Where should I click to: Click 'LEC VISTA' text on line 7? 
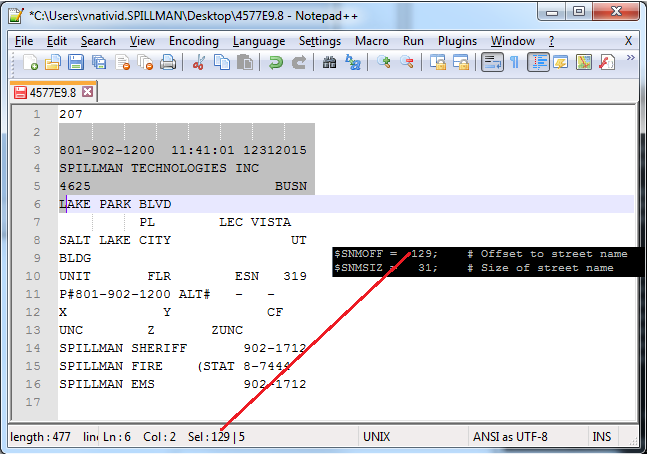[x=255, y=222]
